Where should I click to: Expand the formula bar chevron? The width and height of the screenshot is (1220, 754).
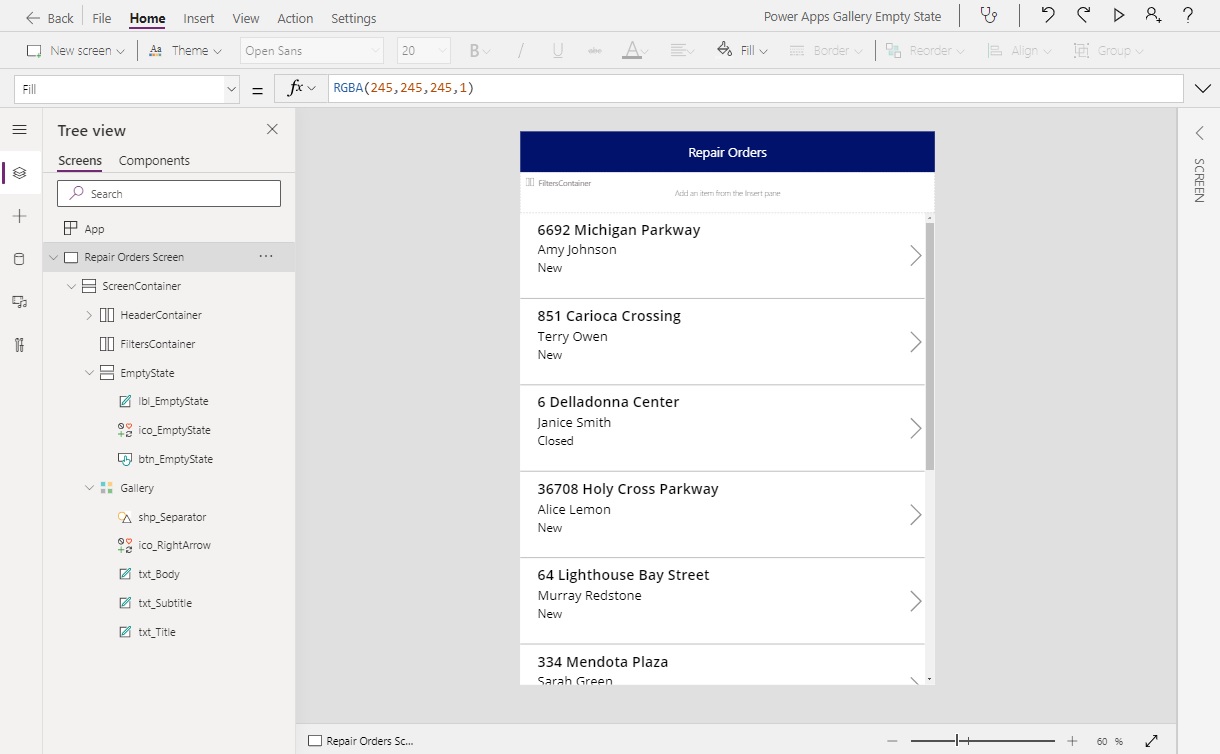1202,89
